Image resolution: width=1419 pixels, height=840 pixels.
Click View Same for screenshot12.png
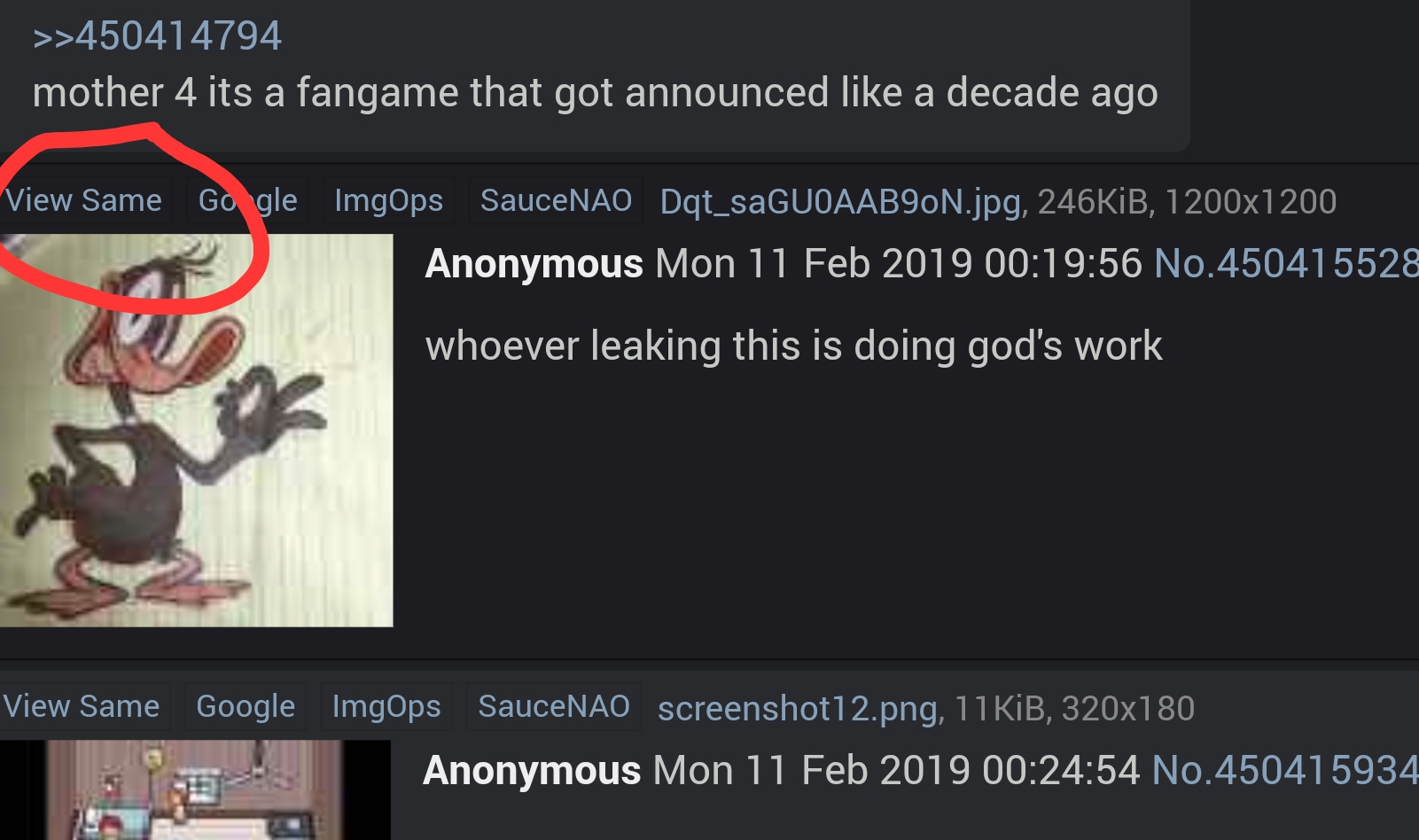pyautogui.click(x=82, y=707)
